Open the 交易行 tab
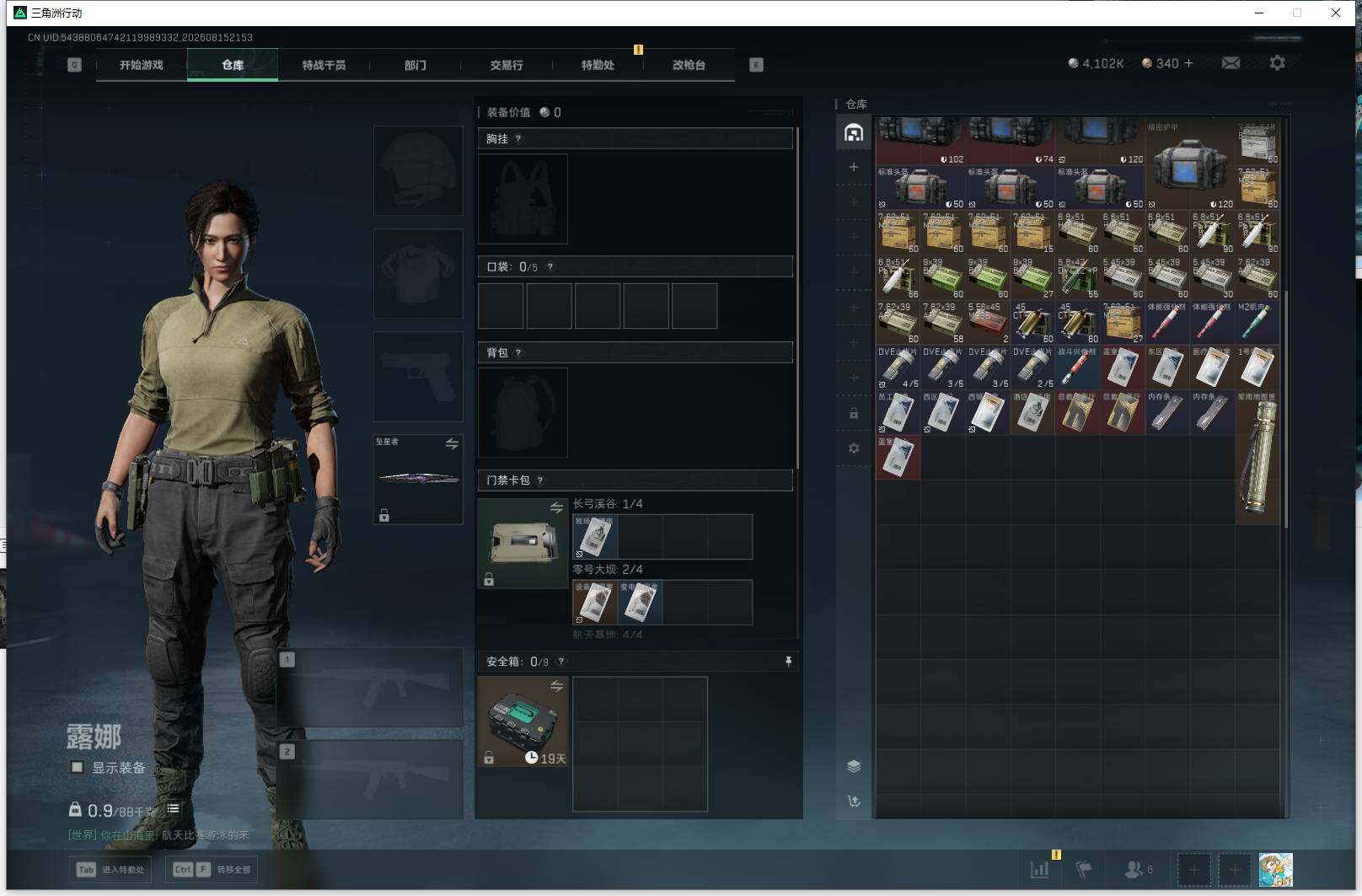Screen dimensions: 1362x896 coord(506,65)
